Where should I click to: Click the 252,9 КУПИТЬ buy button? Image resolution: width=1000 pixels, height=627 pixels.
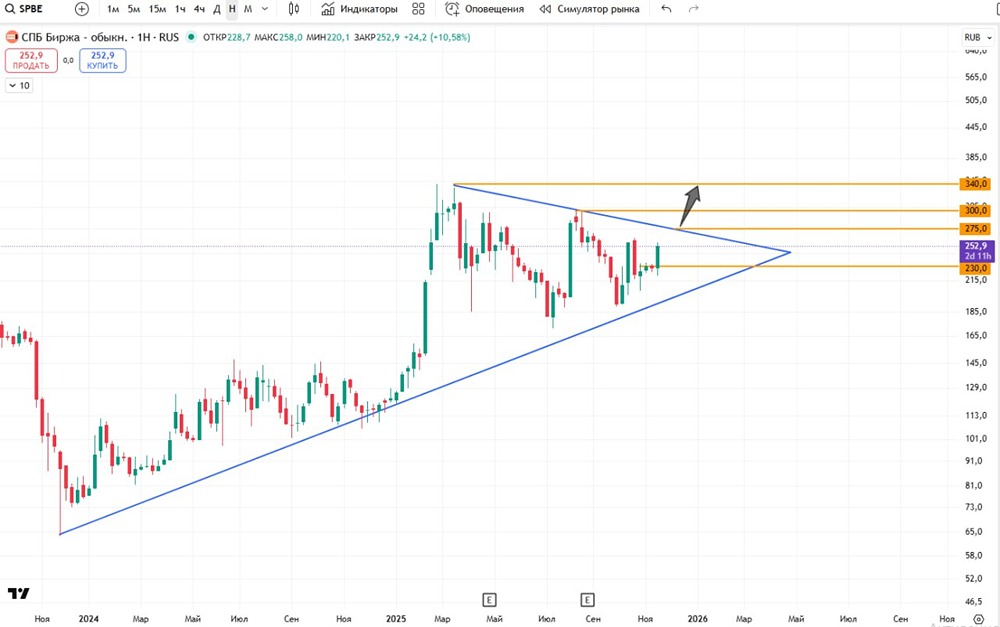coord(103,61)
